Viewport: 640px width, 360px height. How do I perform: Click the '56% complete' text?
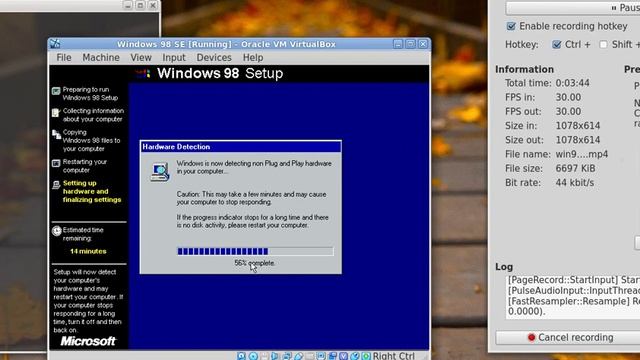(x=255, y=263)
